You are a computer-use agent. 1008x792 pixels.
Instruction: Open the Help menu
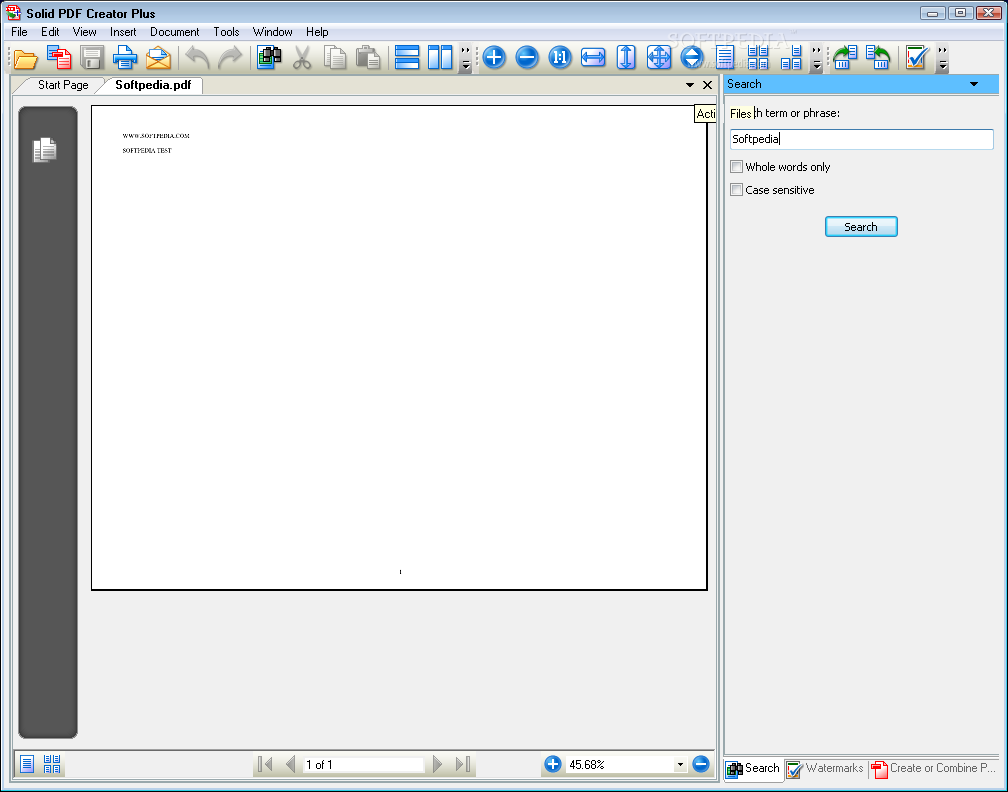click(317, 32)
